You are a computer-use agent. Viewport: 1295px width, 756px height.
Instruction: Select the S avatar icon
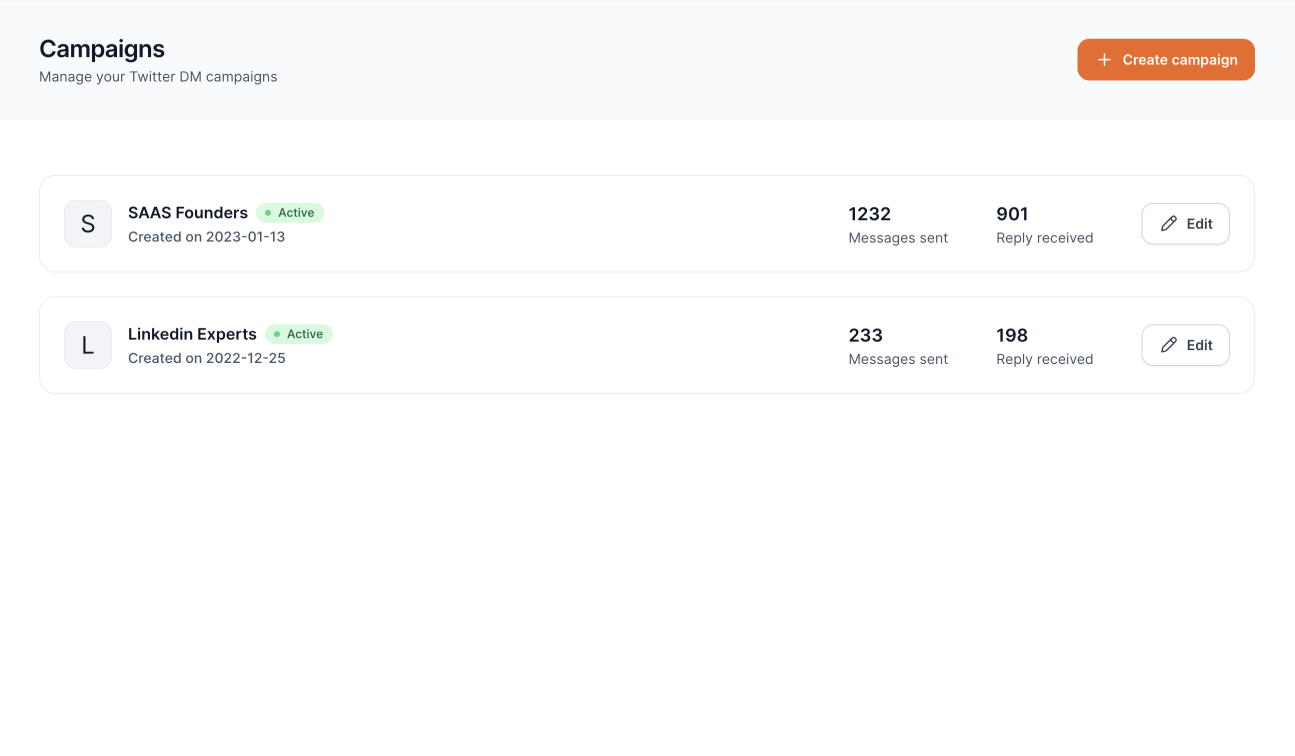(88, 224)
